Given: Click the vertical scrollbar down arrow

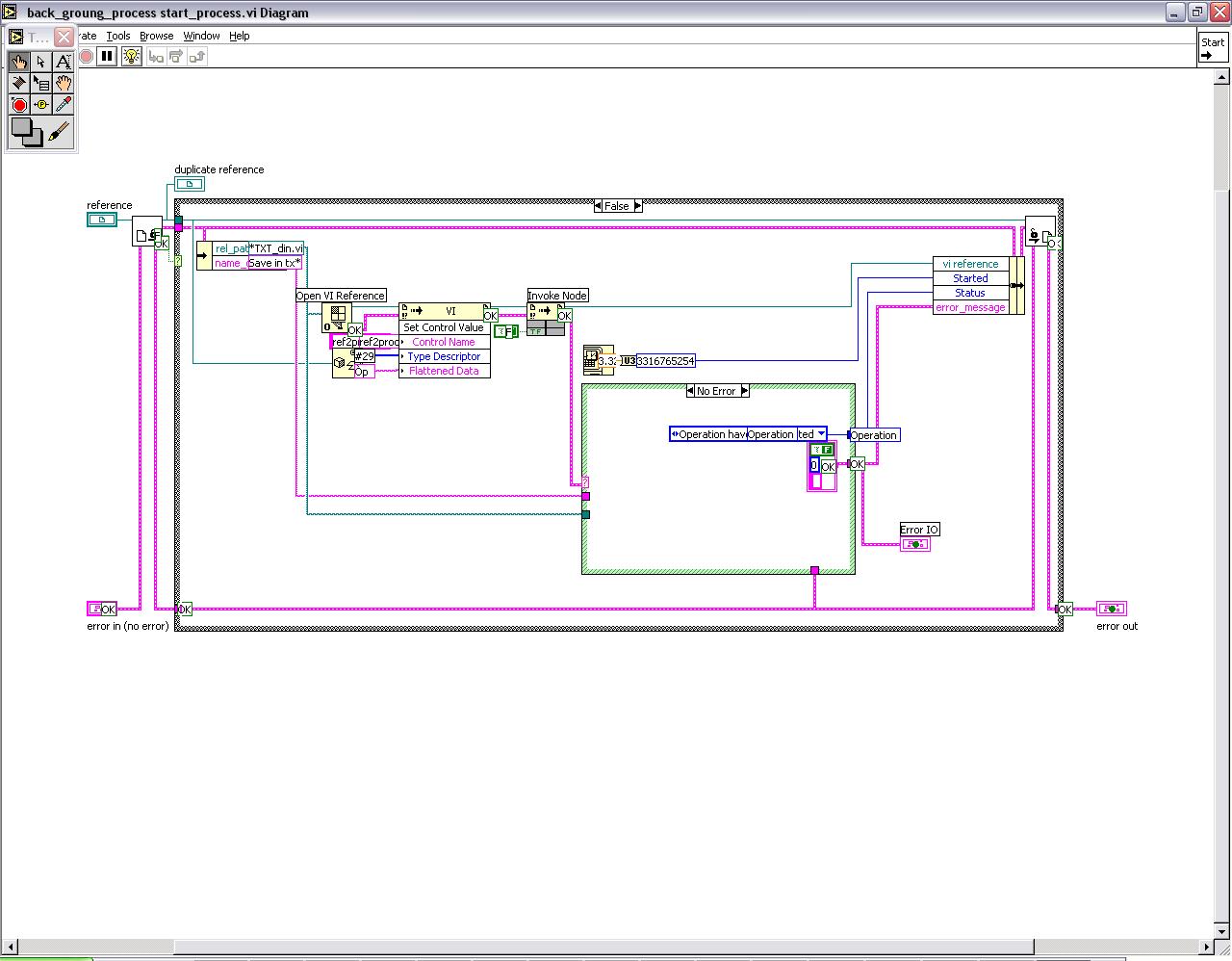Looking at the screenshot, I should click(x=1221, y=930).
